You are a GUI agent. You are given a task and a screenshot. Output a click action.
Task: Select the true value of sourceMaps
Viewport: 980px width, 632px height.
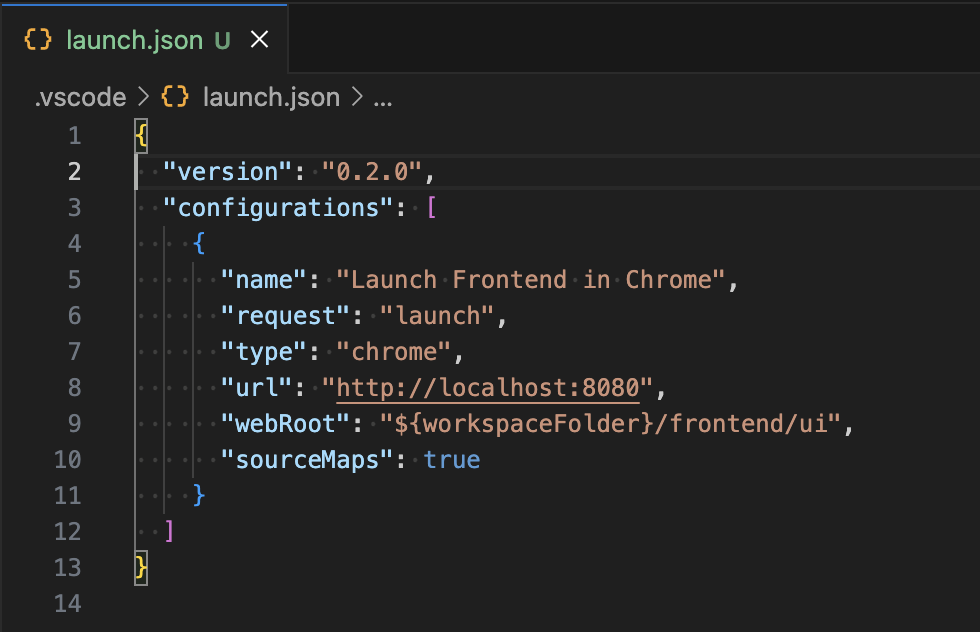click(x=452, y=459)
